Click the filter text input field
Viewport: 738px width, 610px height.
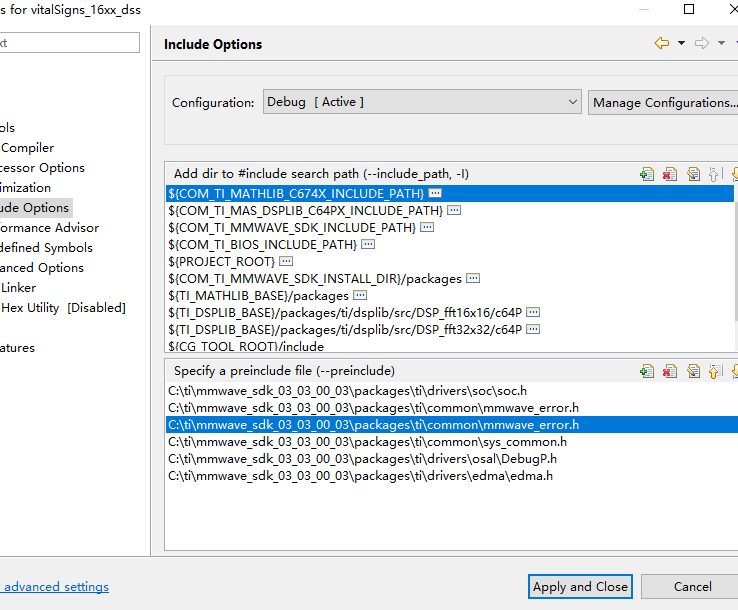tap(68, 43)
